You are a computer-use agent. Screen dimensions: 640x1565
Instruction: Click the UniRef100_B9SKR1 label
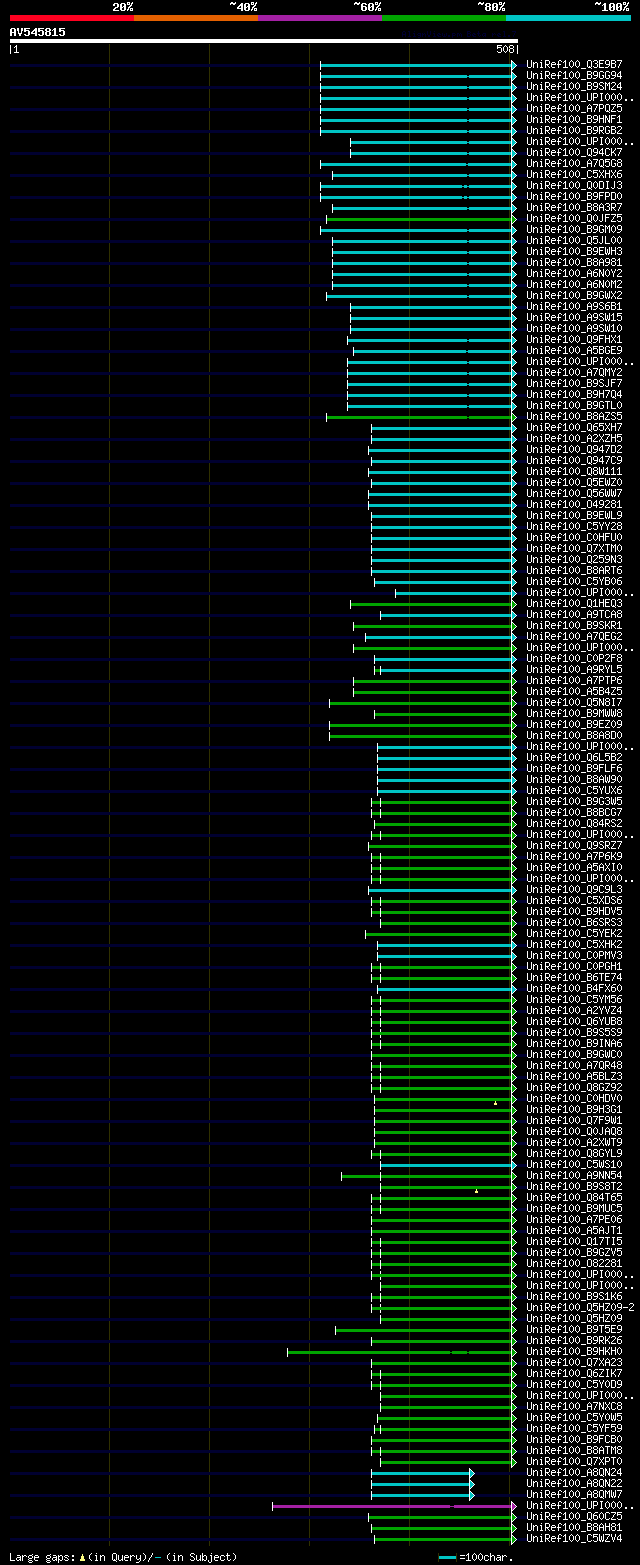[574, 626]
